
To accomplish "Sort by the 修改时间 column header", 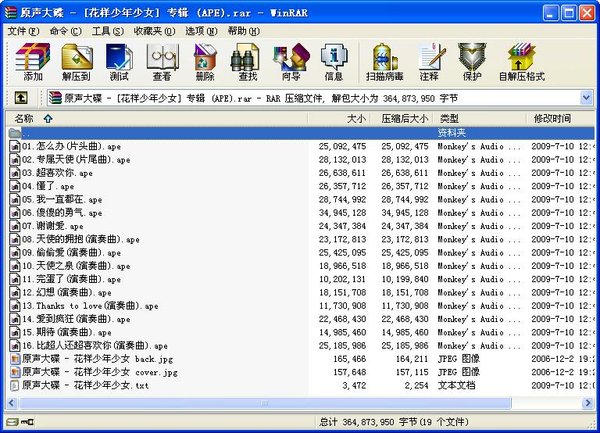I will point(561,119).
